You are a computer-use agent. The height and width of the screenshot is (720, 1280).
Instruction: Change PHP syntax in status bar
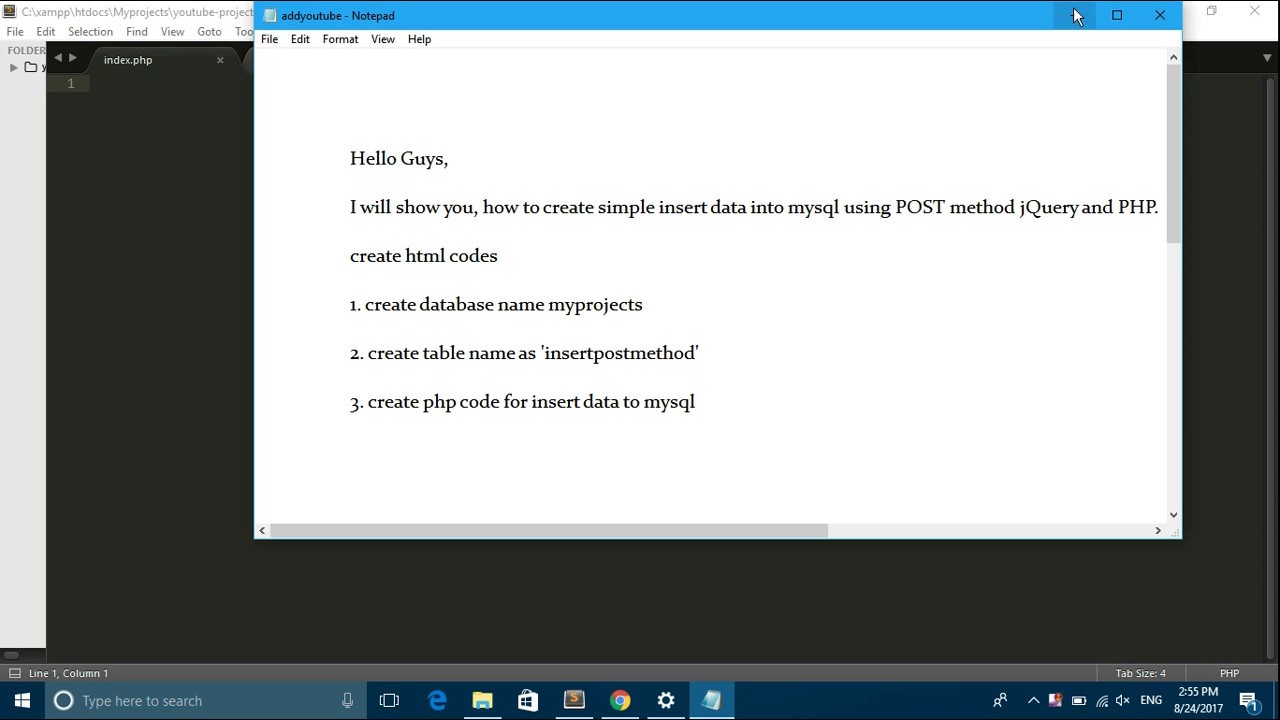1230,673
